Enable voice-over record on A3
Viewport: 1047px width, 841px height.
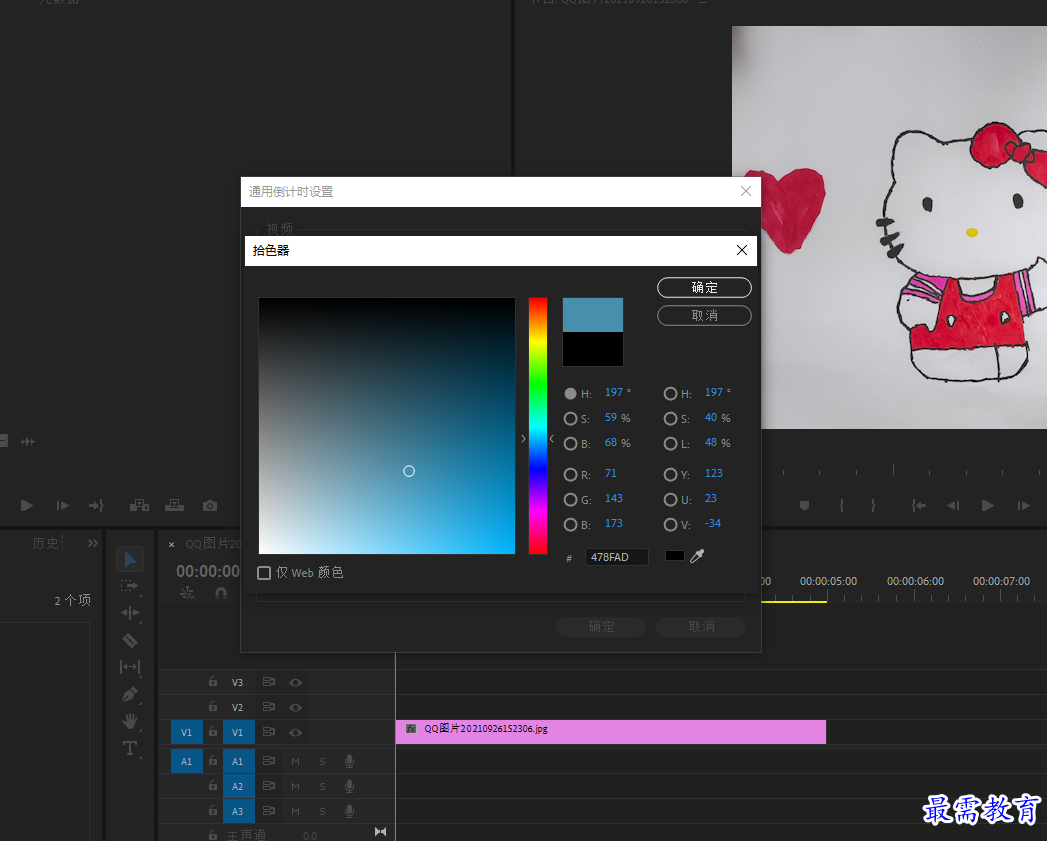[x=349, y=811]
